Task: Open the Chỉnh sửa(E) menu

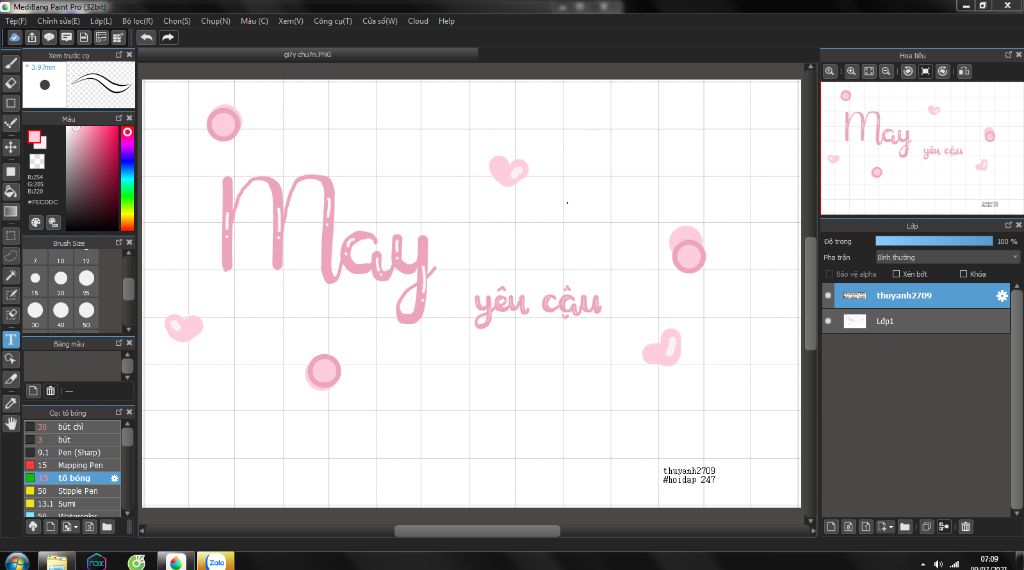Action: pyautogui.click(x=58, y=21)
